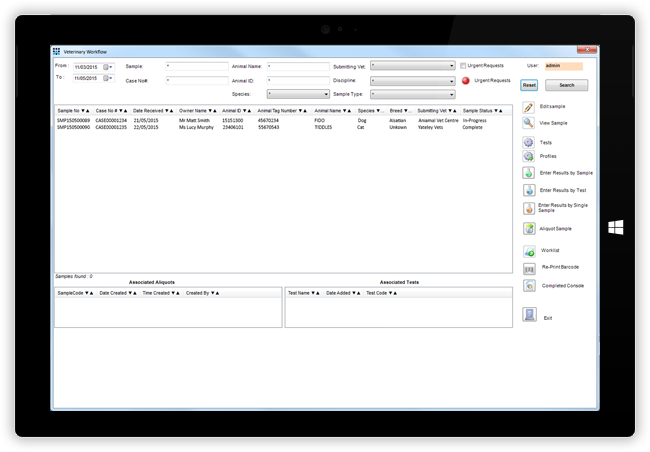Viewport: 650px width, 452px height.
Task: Click the Windows logo button on tablet
Action: point(616,227)
